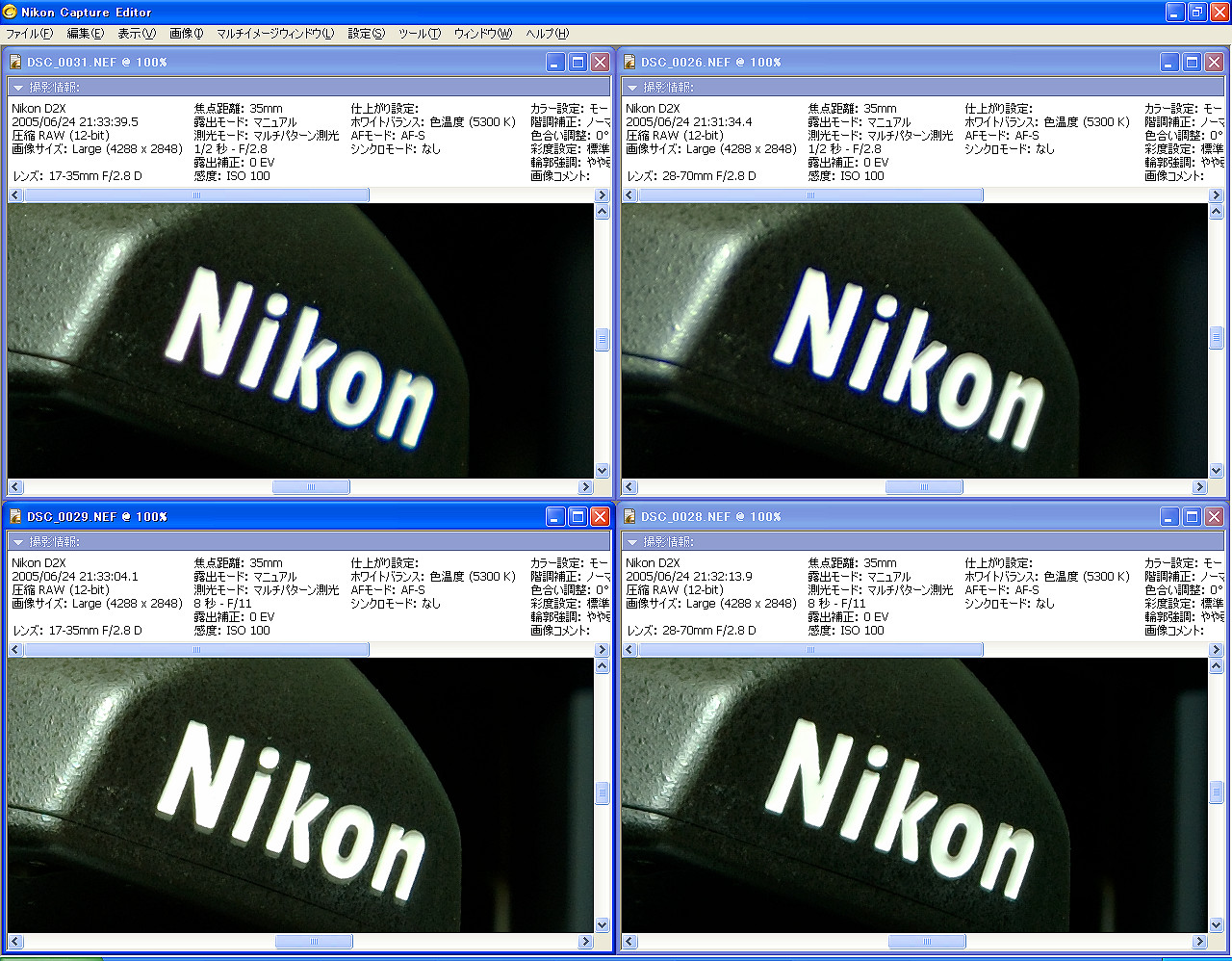1232x961 pixels.
Task: Minimize the Nikon Capture Editor main window
Action: tap(1175, 12)
